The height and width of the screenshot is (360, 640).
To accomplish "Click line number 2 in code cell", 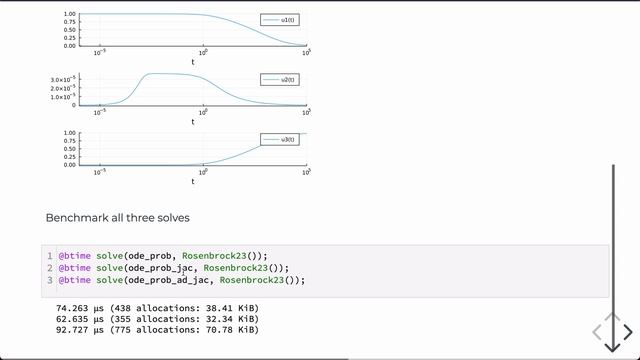I will [50, 268].
